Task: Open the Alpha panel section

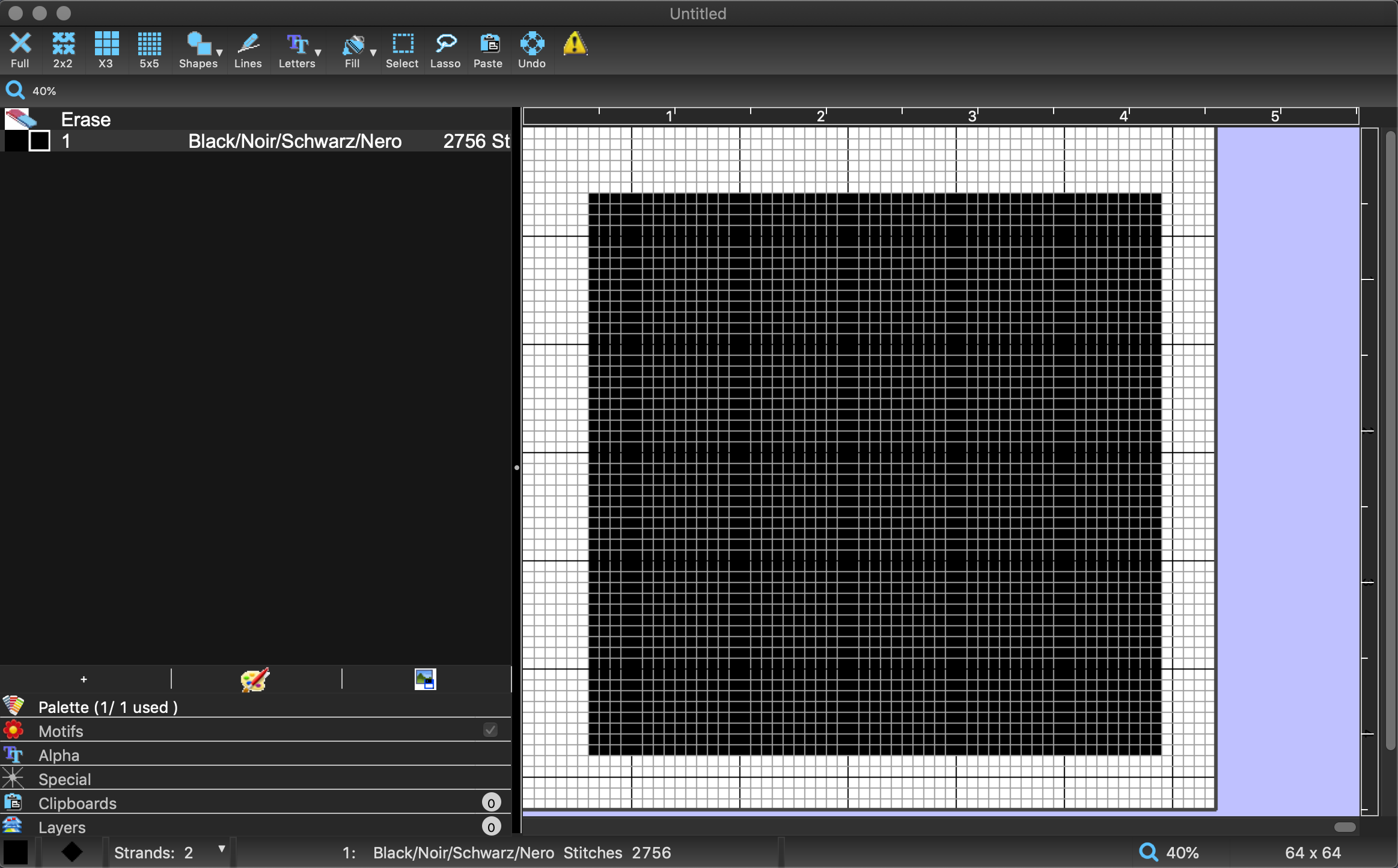Action: click(59, 755)
